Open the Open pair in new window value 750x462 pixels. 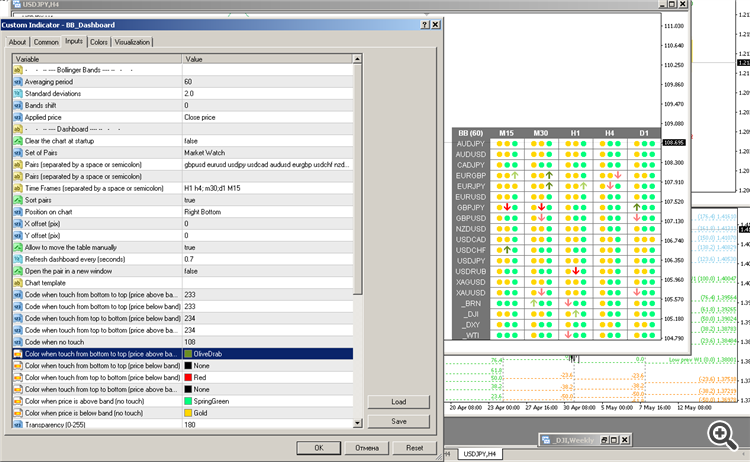tap(267, 271)
